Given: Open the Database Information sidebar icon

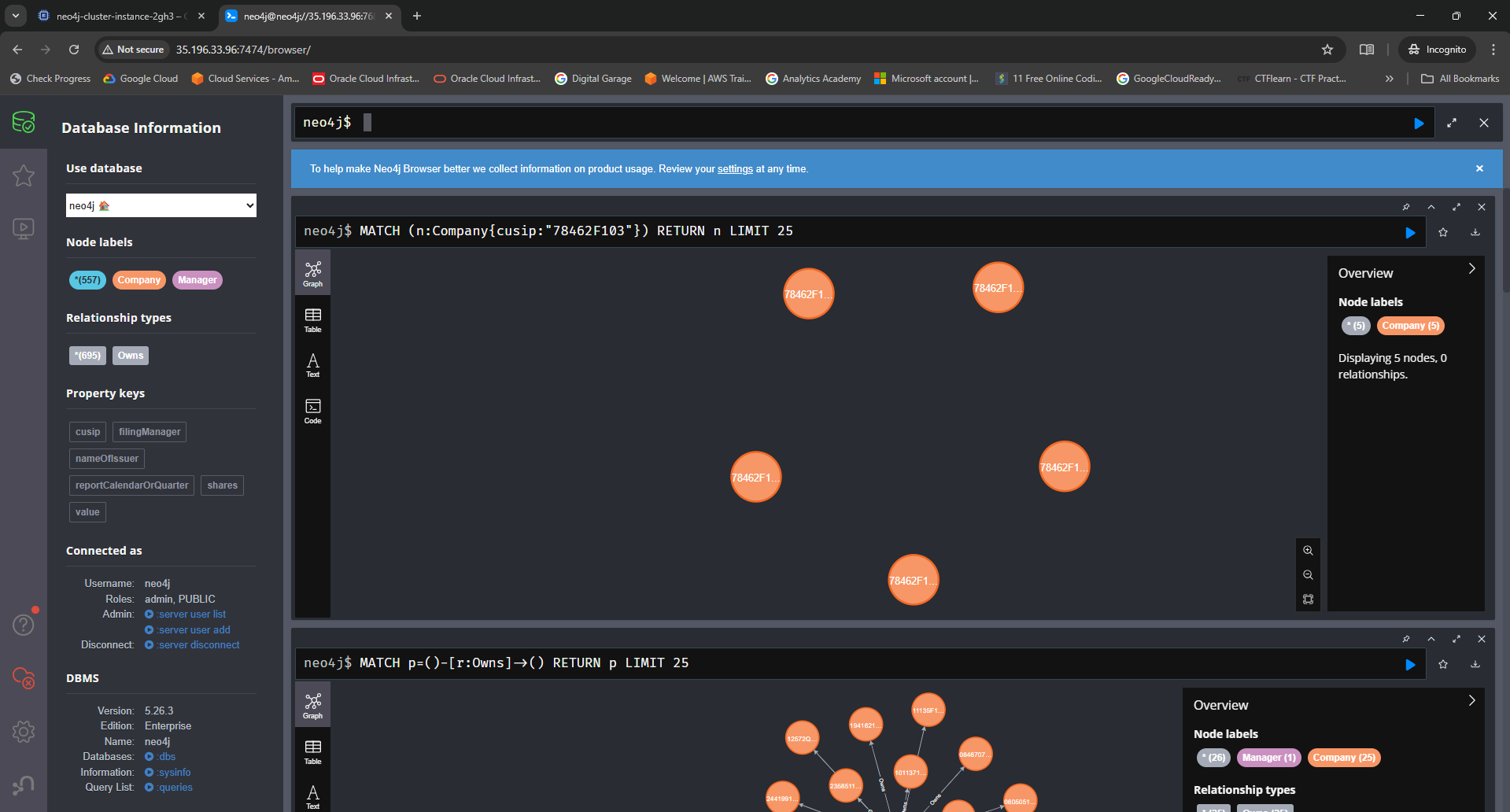Looking at the screenshot, I should pos(24,122).
